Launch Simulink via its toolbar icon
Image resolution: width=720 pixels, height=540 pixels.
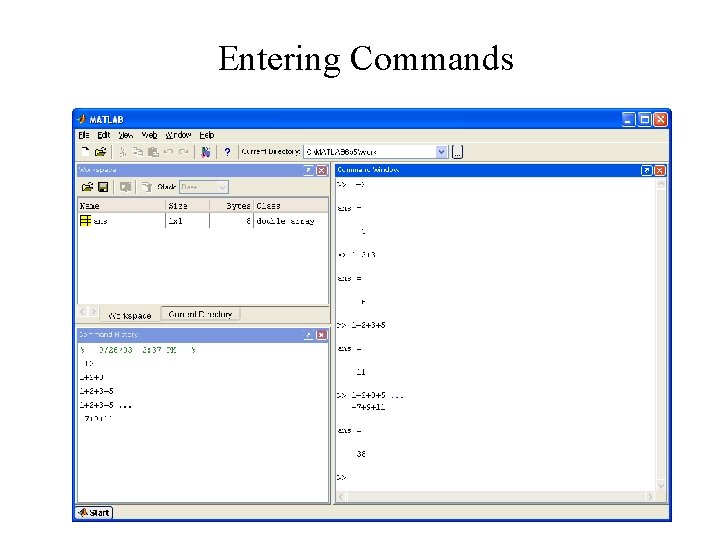click(206, 152)
